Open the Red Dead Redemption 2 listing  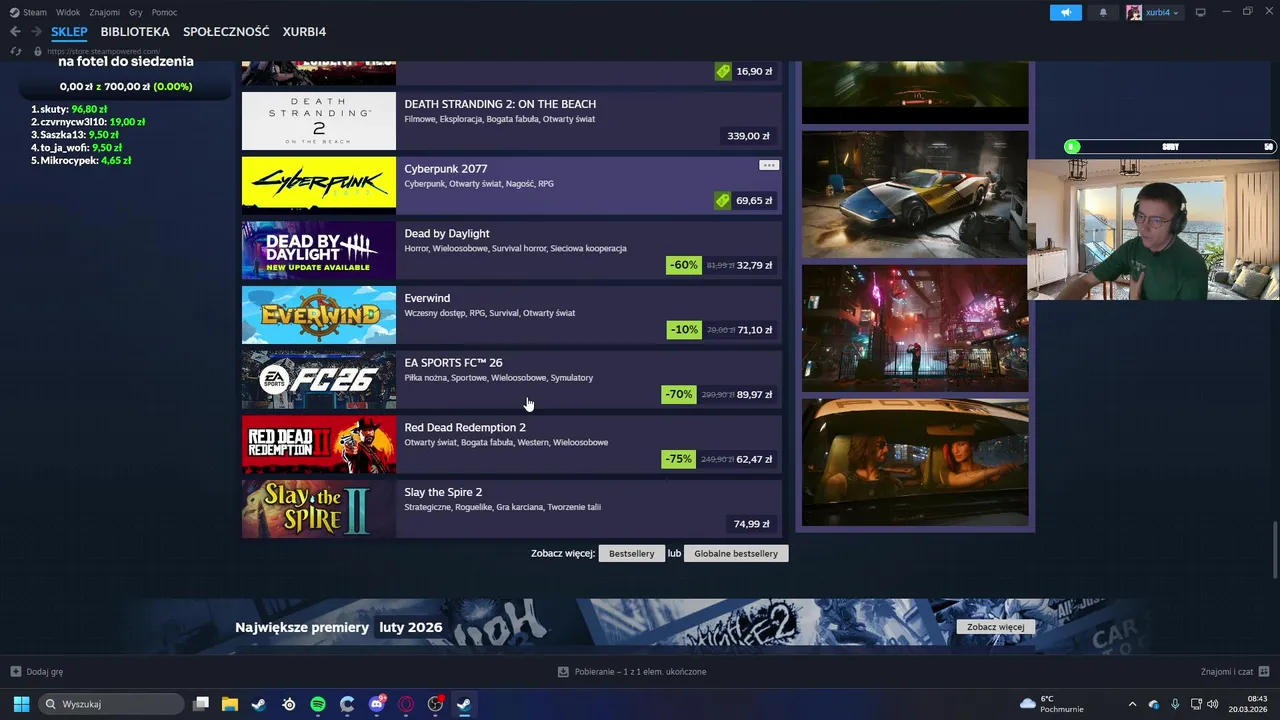(511, 444)
